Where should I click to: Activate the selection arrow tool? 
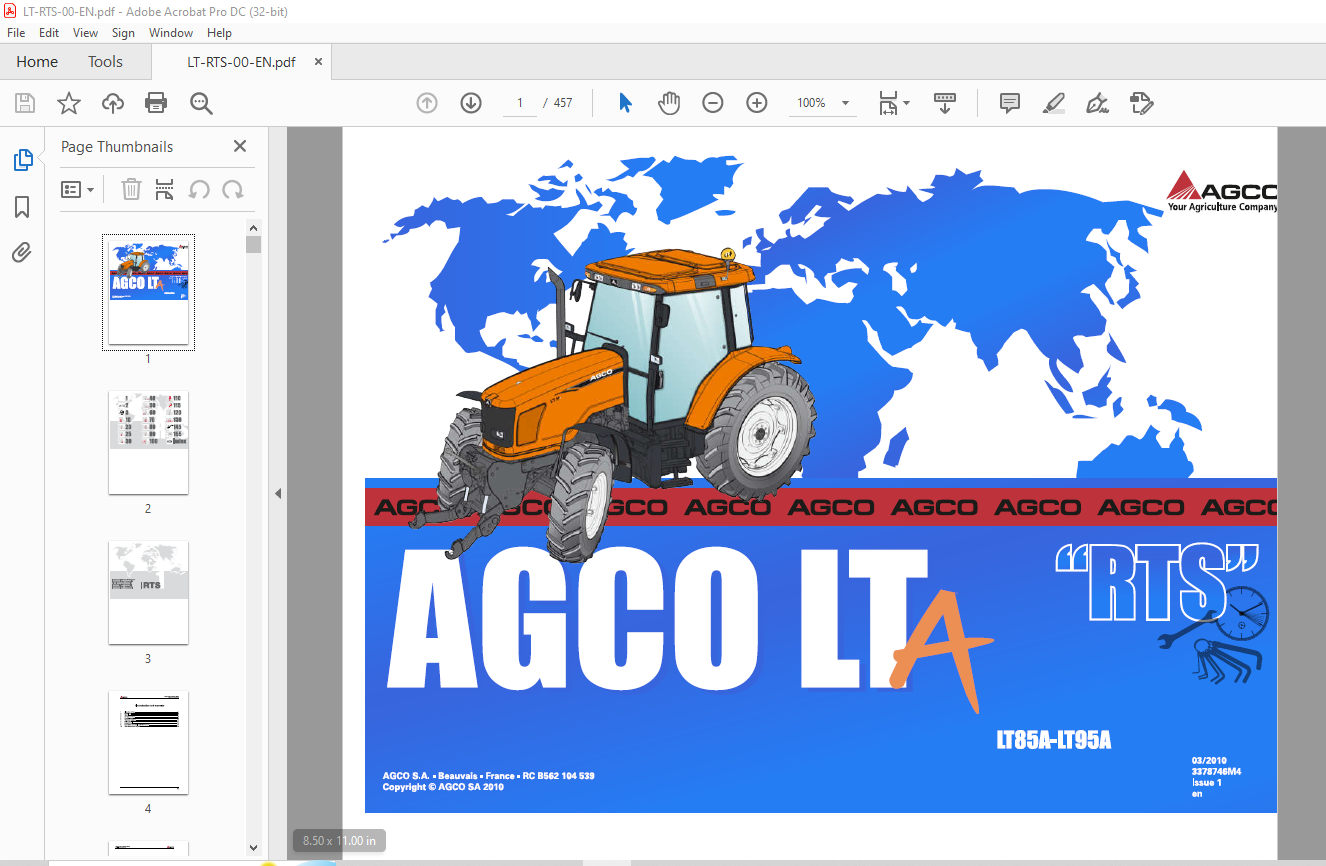pyautogui.click(x=626, y=103)
